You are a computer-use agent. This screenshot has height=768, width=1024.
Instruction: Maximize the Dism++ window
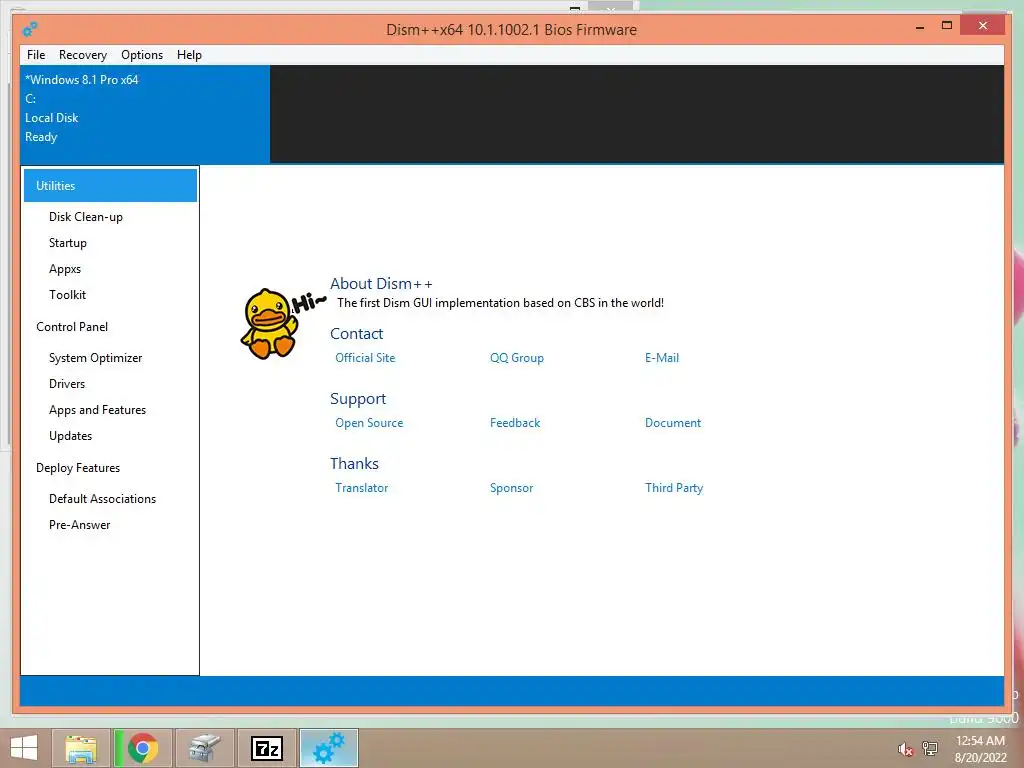pyautogui.click(x=946, y=25)
